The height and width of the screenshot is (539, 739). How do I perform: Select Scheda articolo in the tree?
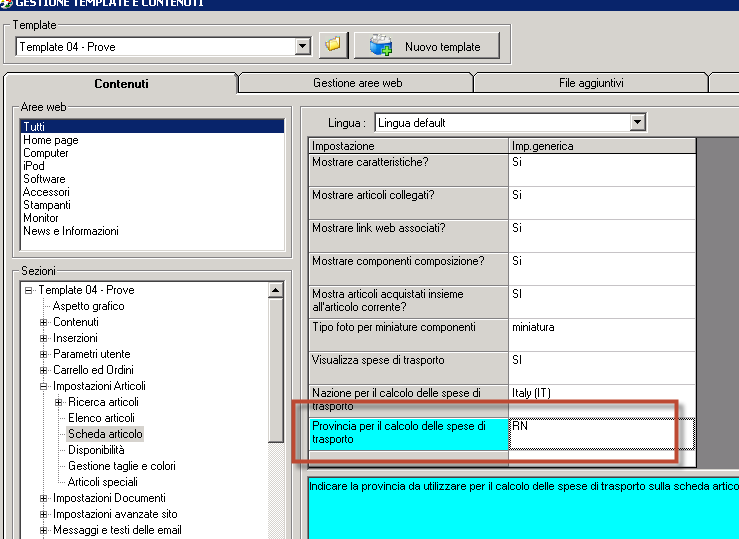(105, 434)
